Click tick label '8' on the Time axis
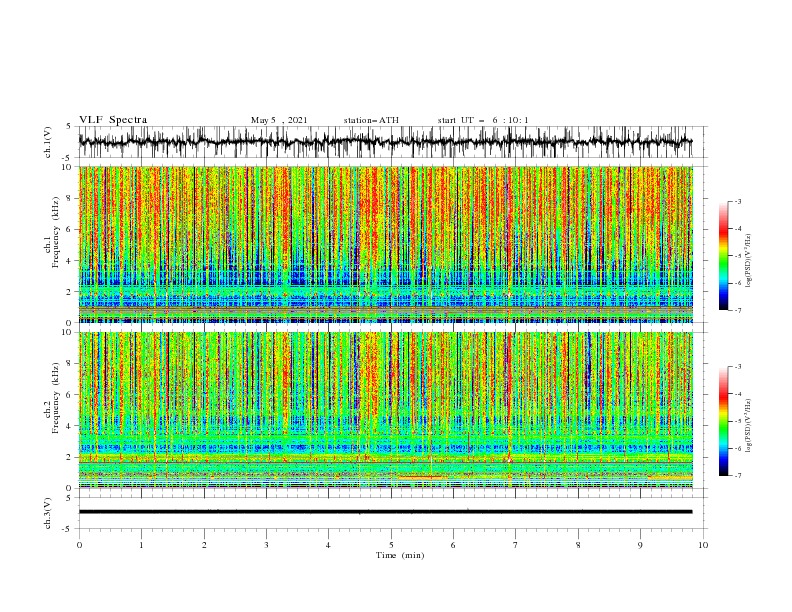 click(x=578, y=545)
